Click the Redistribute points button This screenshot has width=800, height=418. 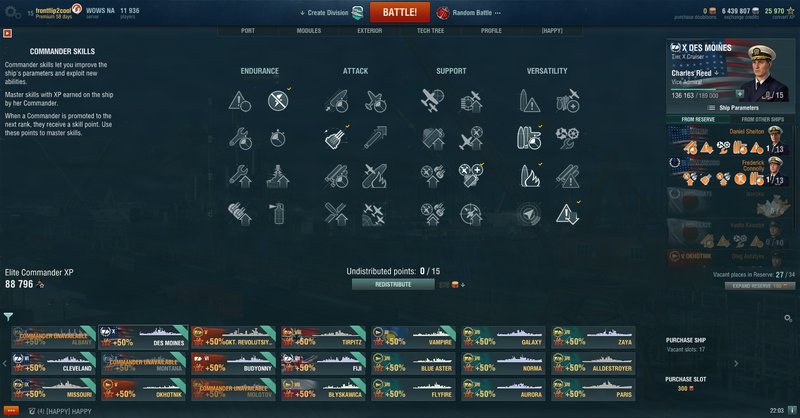point(393,284)
